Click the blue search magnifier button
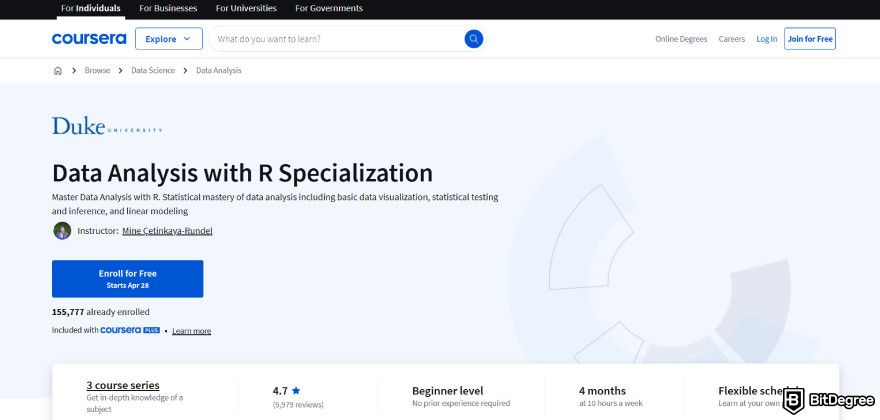This screenshot has height=420, width=880. (473, 39)
